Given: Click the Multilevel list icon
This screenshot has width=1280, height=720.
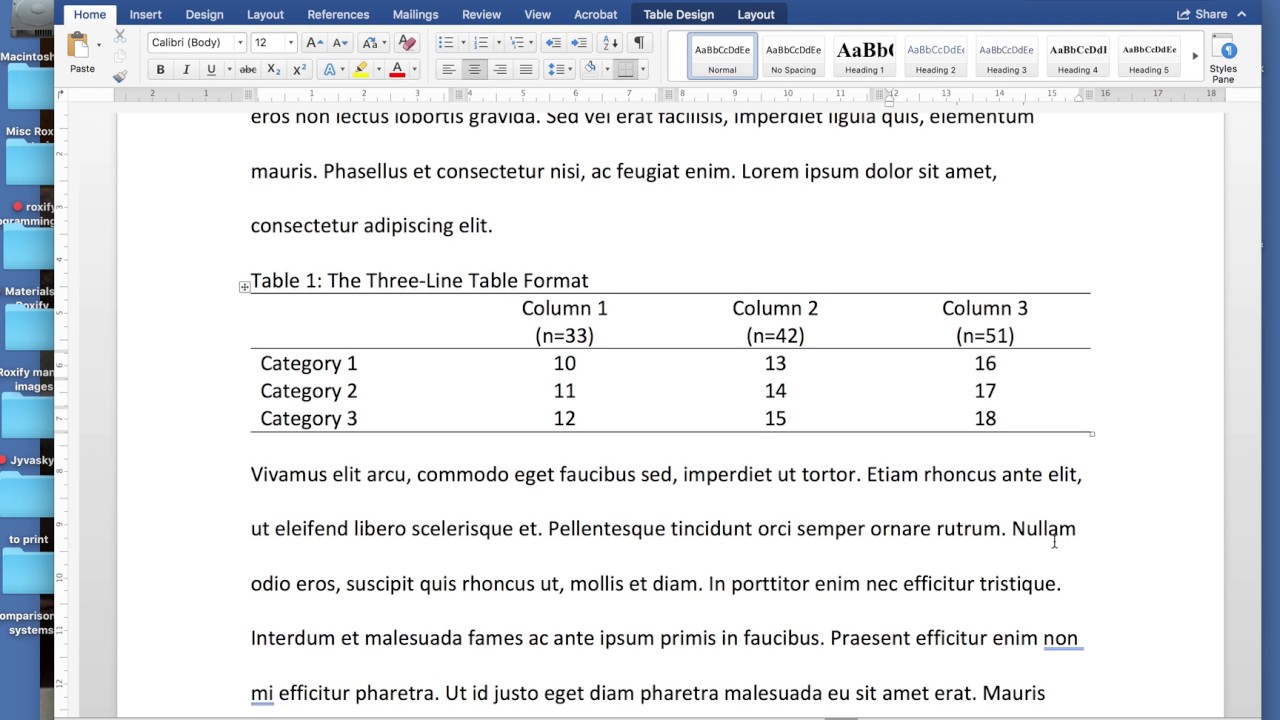Looking at the screenshot, I should point(517,43).
